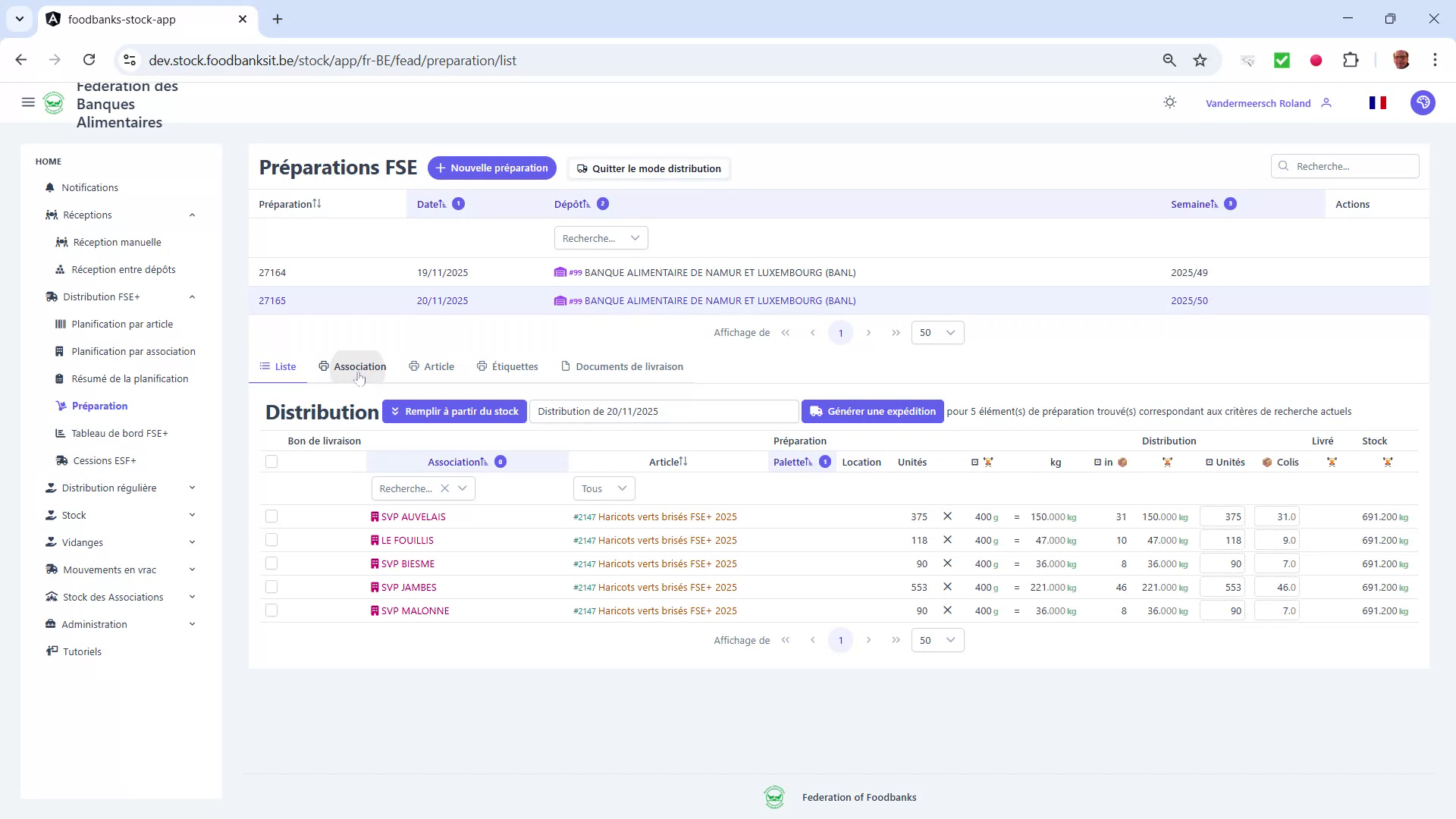The width and height of the screenshot is (1456, 819).
Task: Click the Tutoriels sidebar item
Action: click(82, 651)
